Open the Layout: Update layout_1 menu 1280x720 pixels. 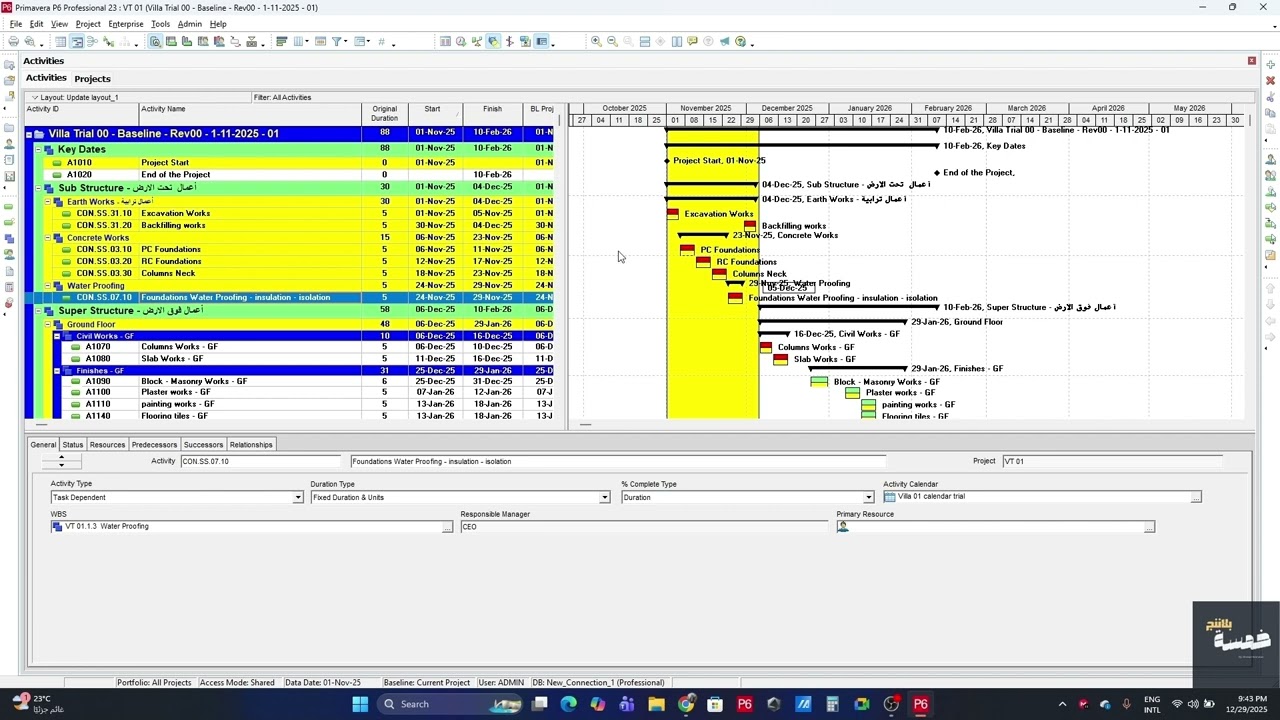click(76, 97)
